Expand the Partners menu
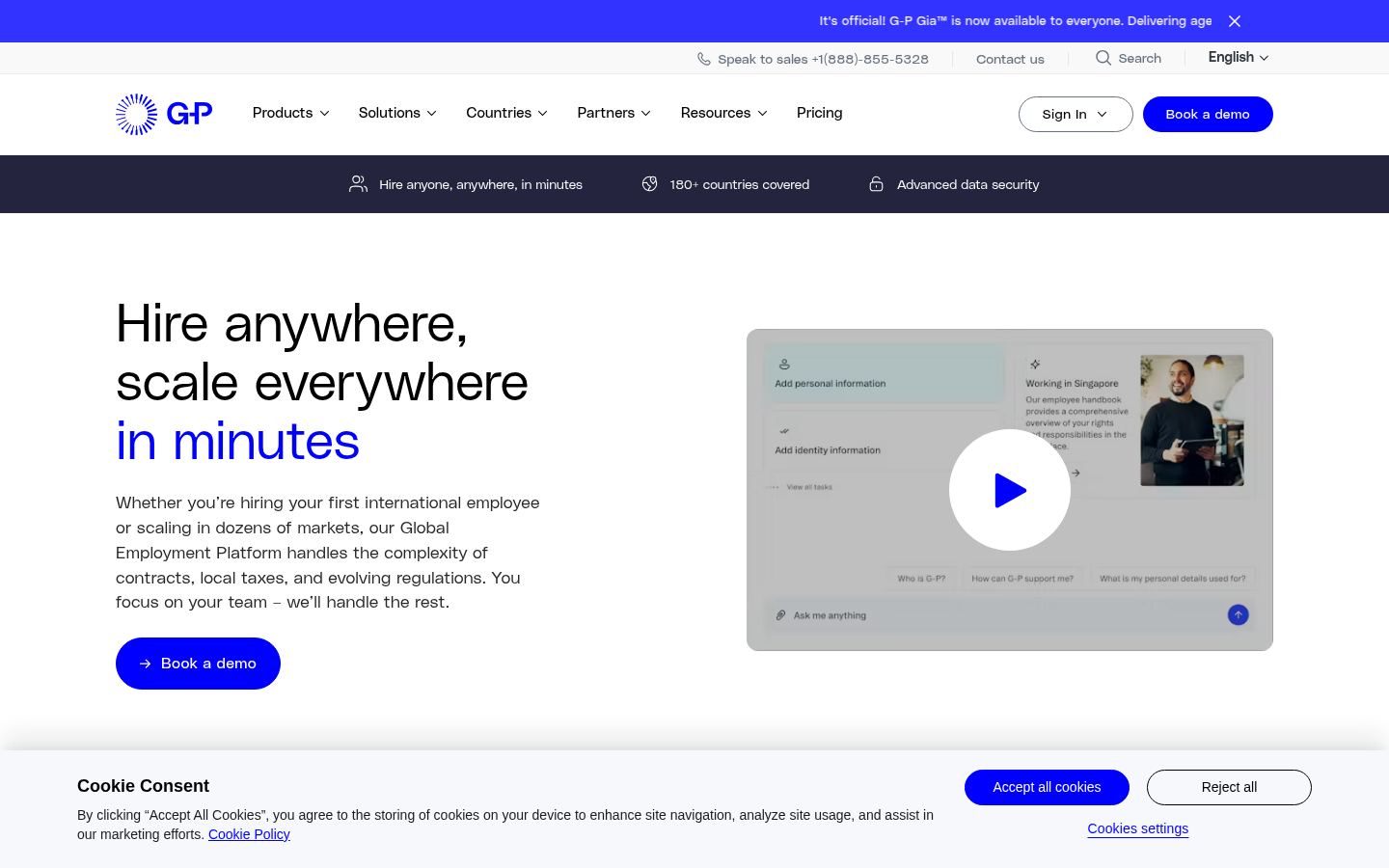This screenshot has width=1389, height=868. coord(614,113)
